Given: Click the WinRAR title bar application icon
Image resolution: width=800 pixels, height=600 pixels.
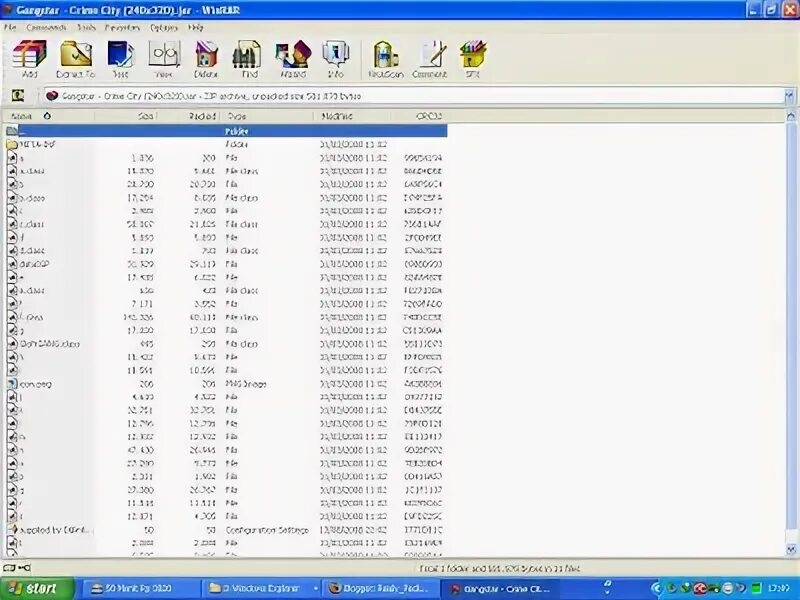Looking at the screenshot, I should [x=7, y=10].
